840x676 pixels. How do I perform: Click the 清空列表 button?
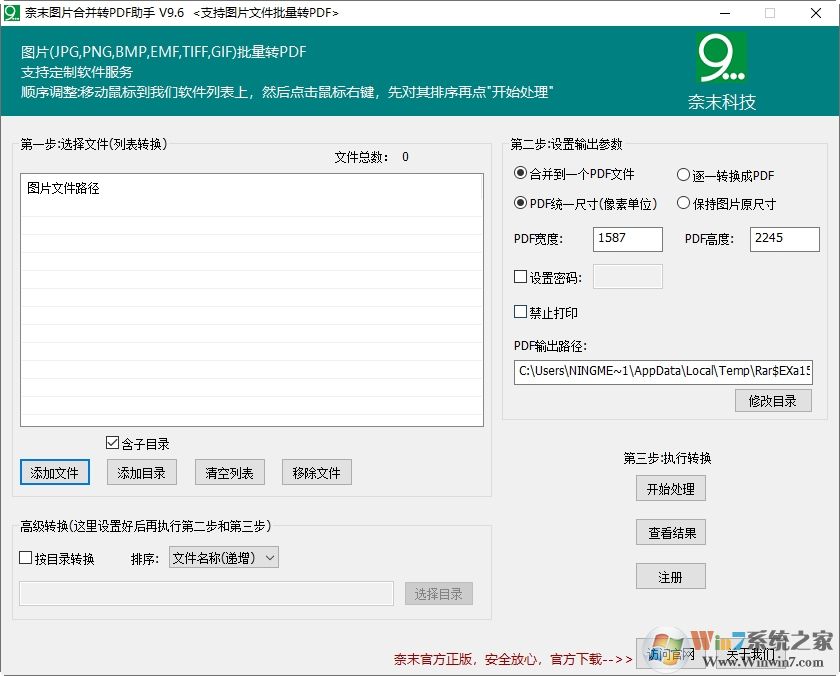[x=229, y=473]
